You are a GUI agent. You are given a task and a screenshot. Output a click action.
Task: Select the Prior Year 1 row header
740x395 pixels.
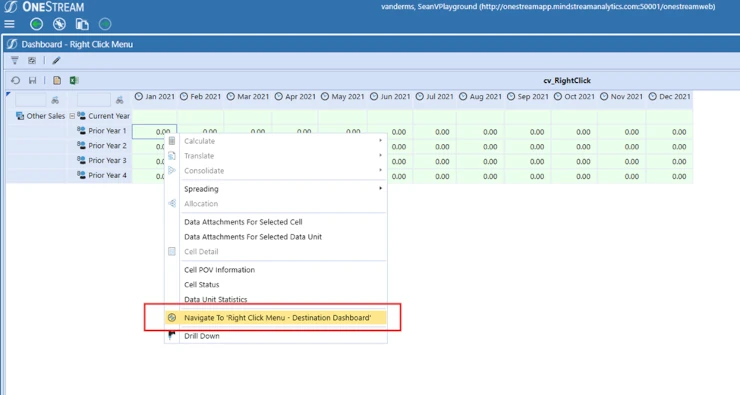(102, 131)
